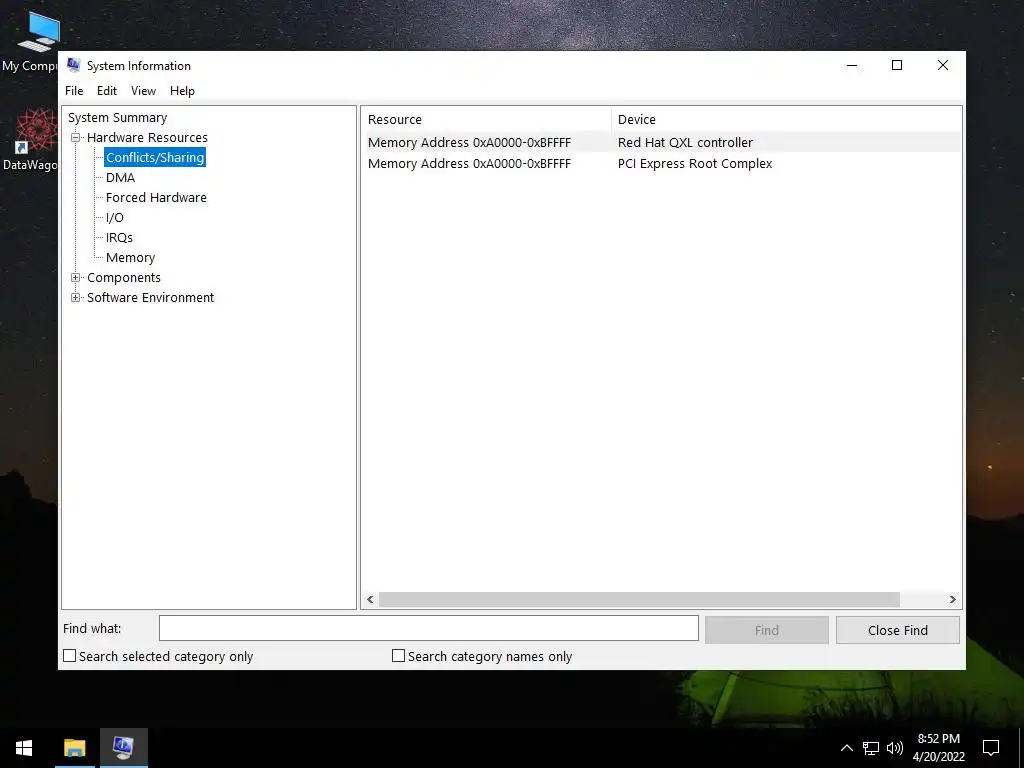Image resolution: width=1024 pixels, height=768 pixels.
Task: Click Memory Address in Red Hat QXL row
Action: [469, 142]
